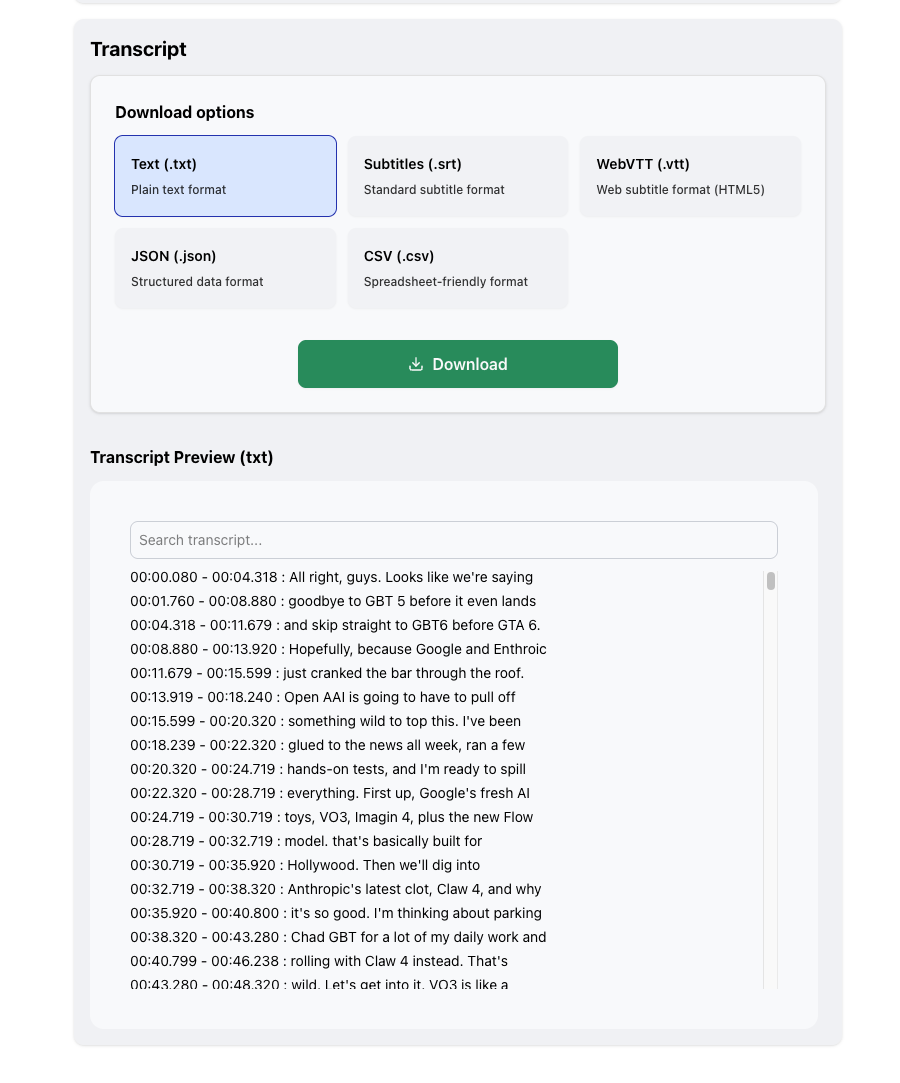Choose the Subtitles (.srt) format card
Viewport: 900px width, 1083px height.
(x=458, y=176)
